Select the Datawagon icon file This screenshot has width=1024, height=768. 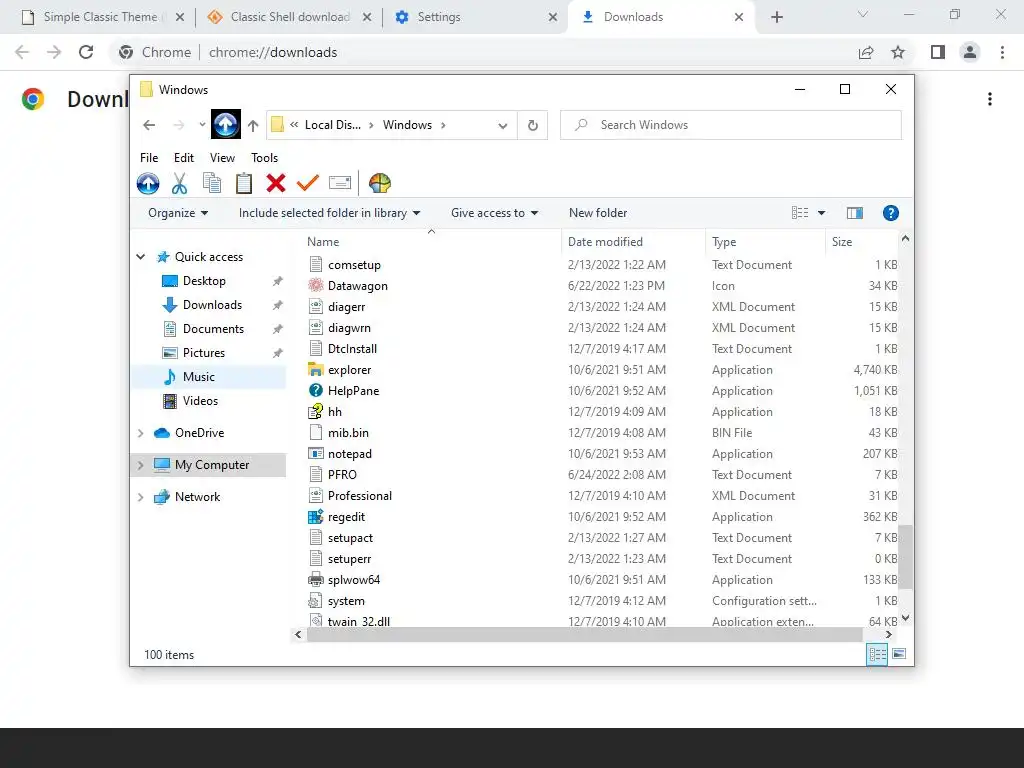point(316,285)
